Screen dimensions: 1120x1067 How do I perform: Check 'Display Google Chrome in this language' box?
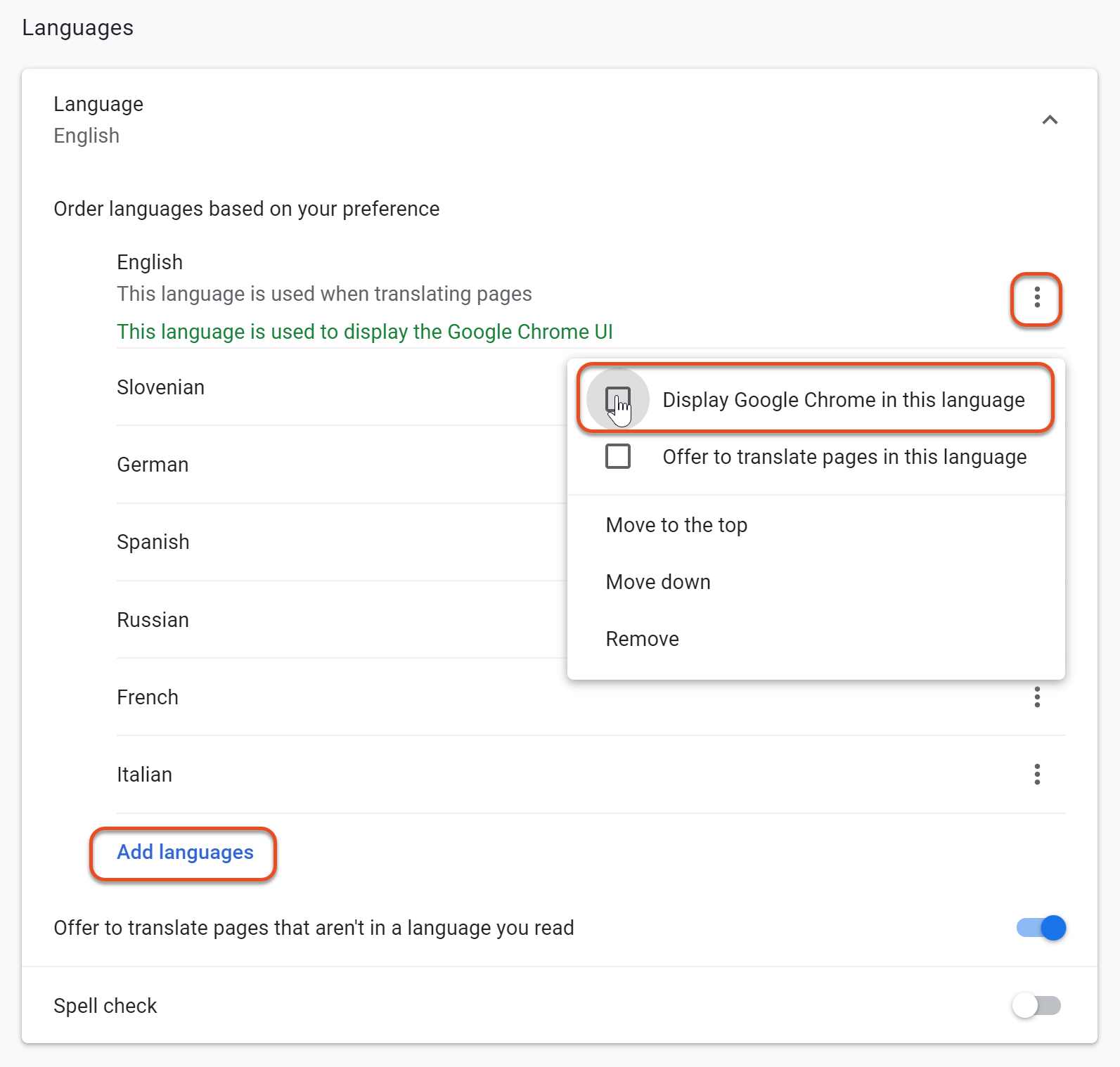click(618, 399)
